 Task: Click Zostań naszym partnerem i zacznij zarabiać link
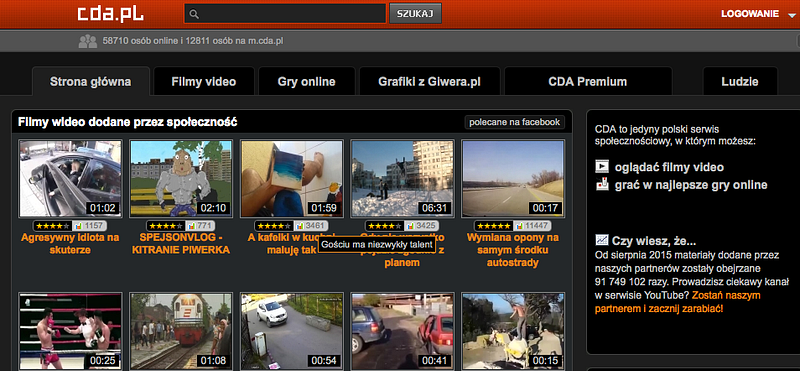678,302
